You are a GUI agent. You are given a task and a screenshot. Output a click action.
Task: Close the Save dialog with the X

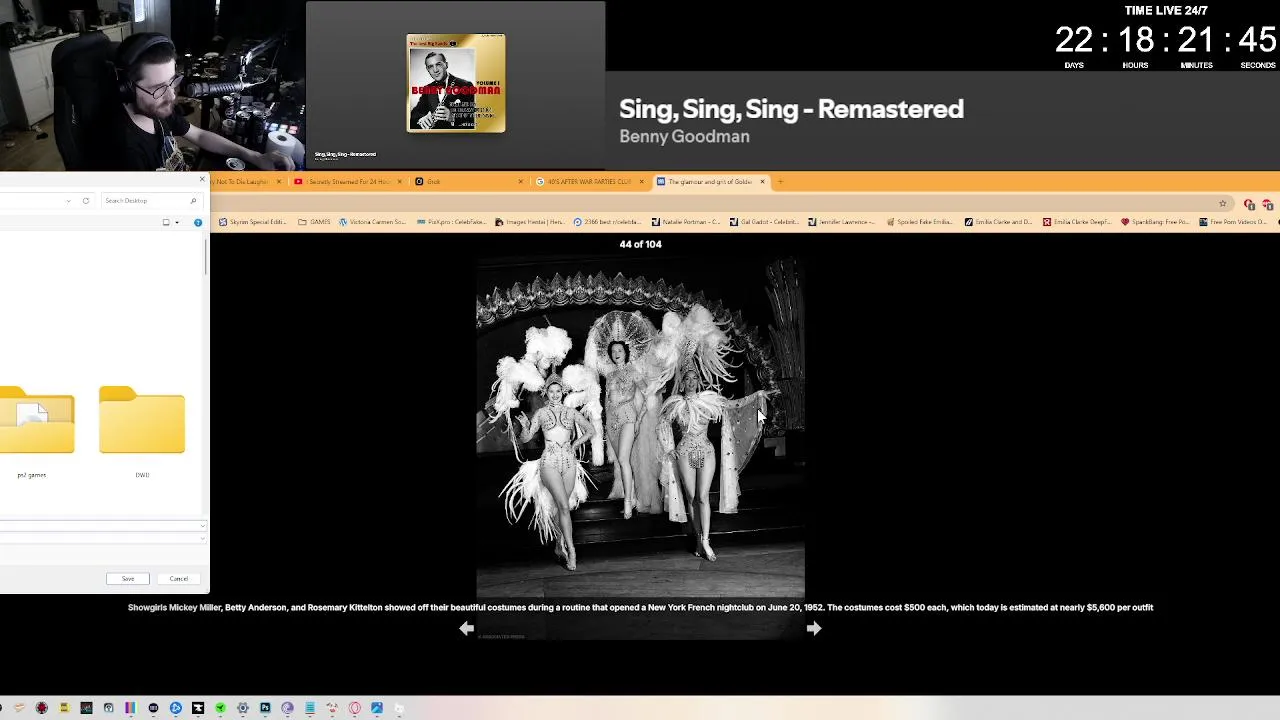pos(202,180)
